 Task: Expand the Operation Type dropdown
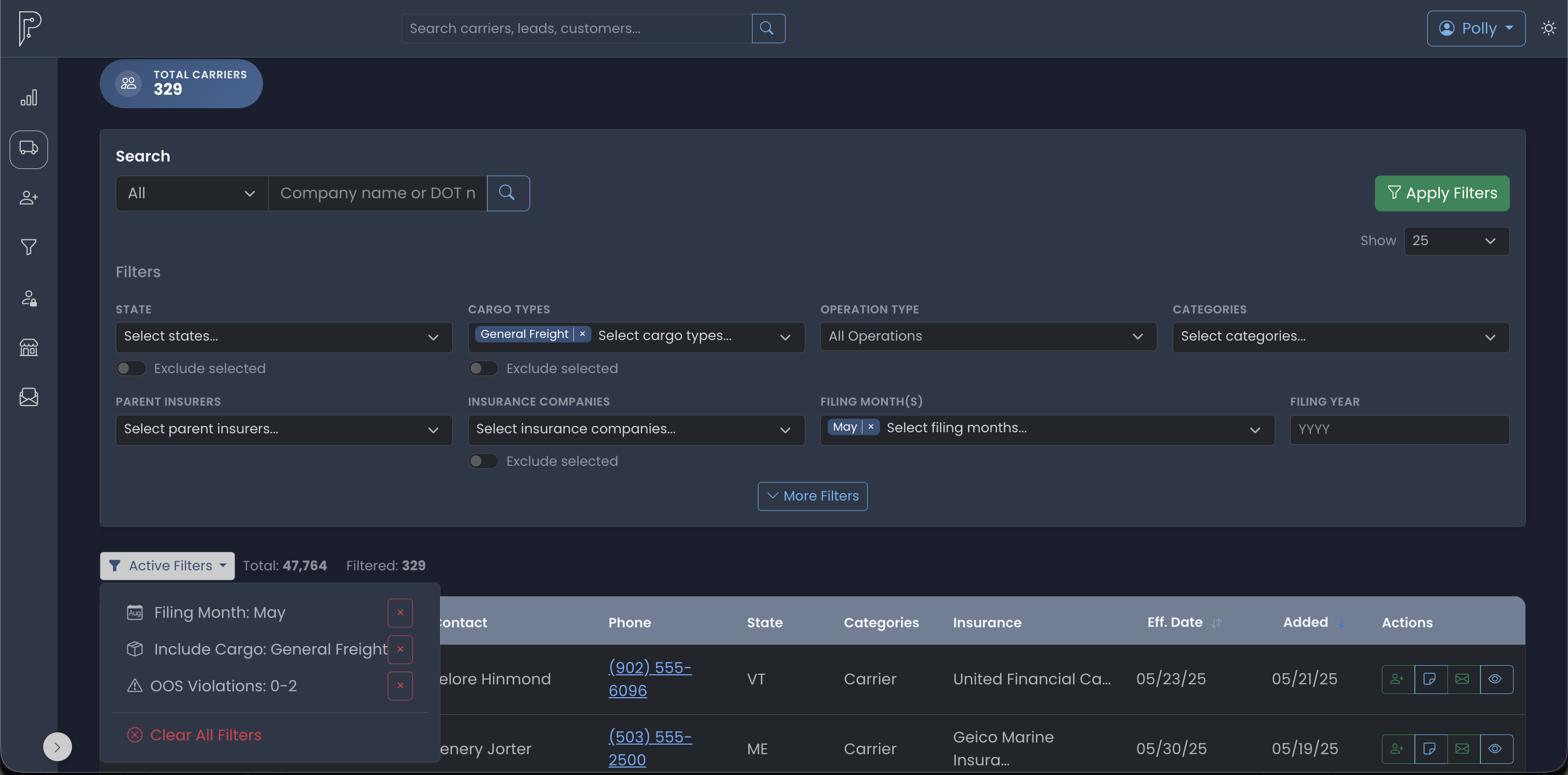pyautogui.click(x=987, y=336)
